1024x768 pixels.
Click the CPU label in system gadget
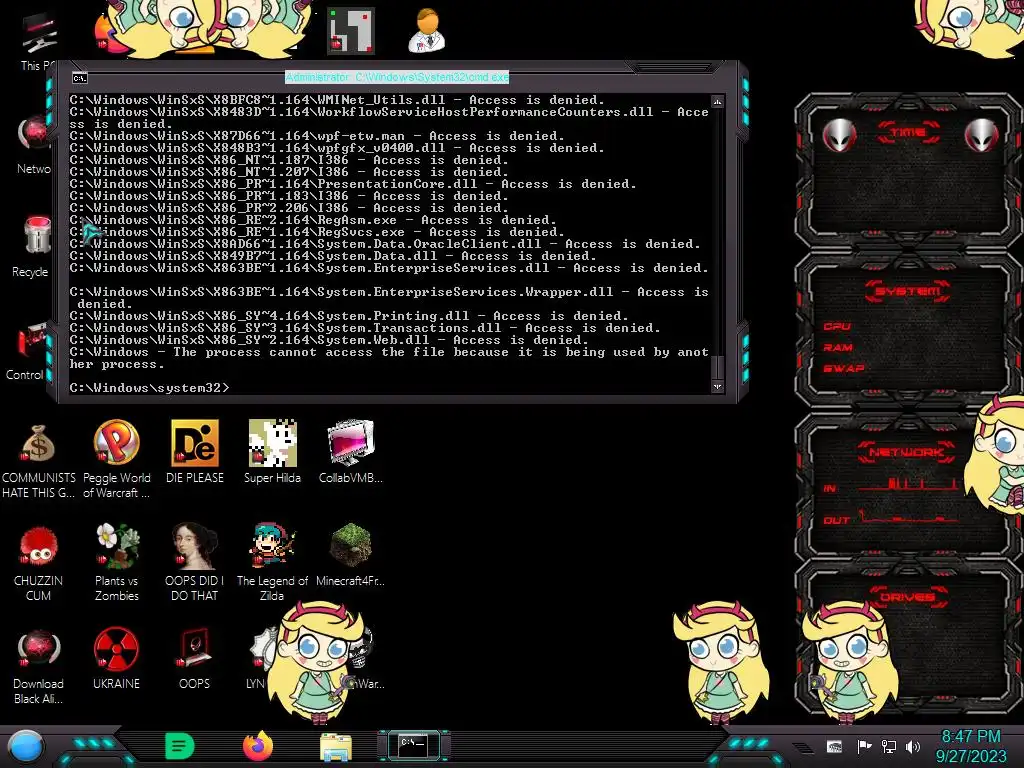pos(837,326)
